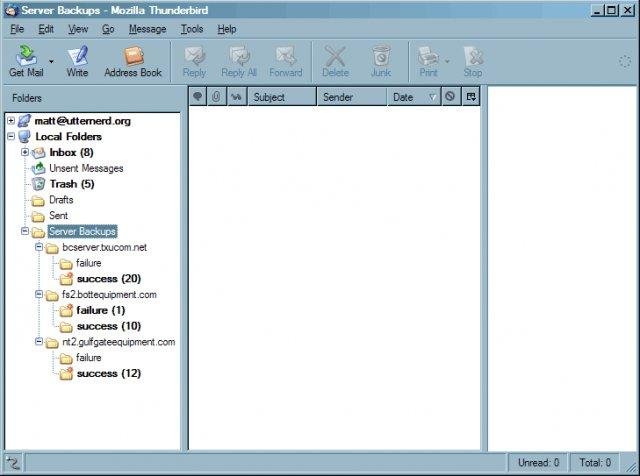Click the Unsent Messages folder icon
Viewport: 640px width, 476px height.
pos(39,168)
